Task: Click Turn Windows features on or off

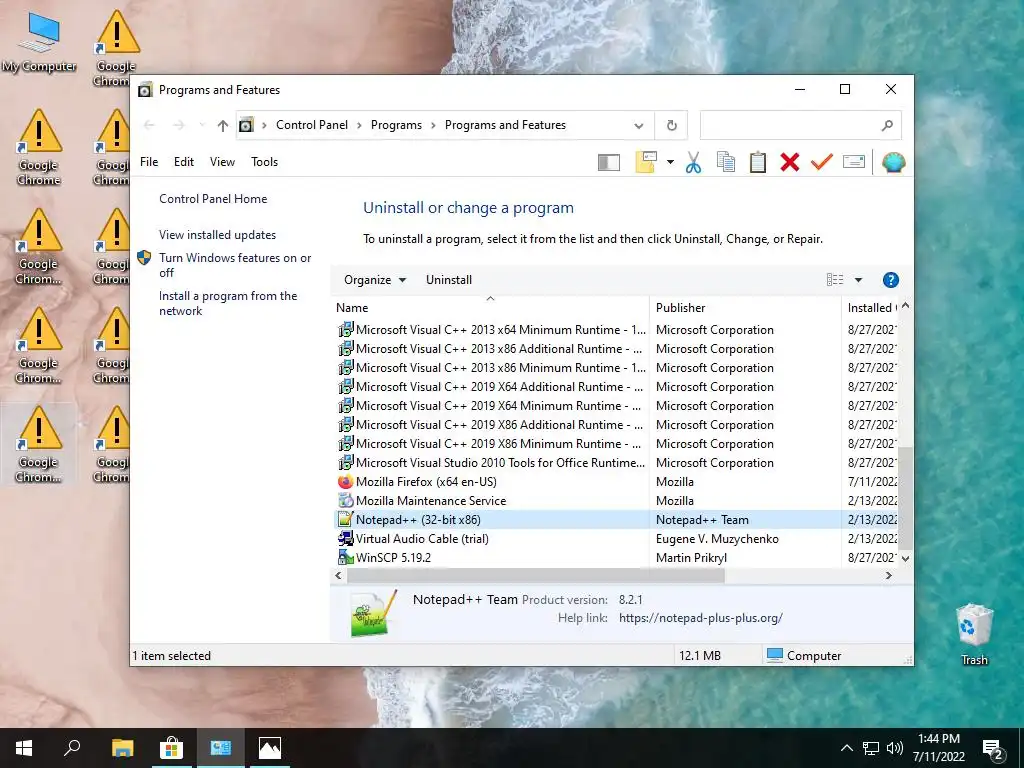Action: [235, 265]
